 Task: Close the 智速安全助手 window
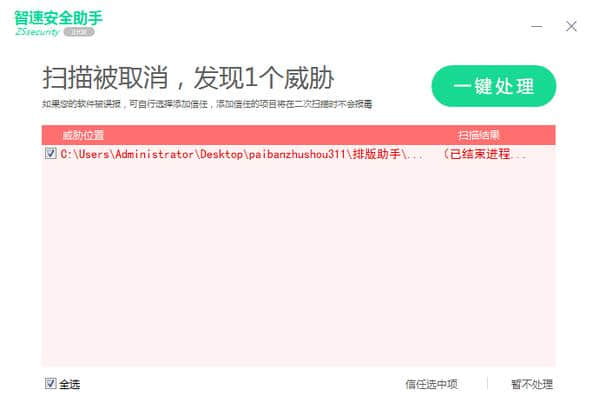pyautogui.click(x=571, y=26)
